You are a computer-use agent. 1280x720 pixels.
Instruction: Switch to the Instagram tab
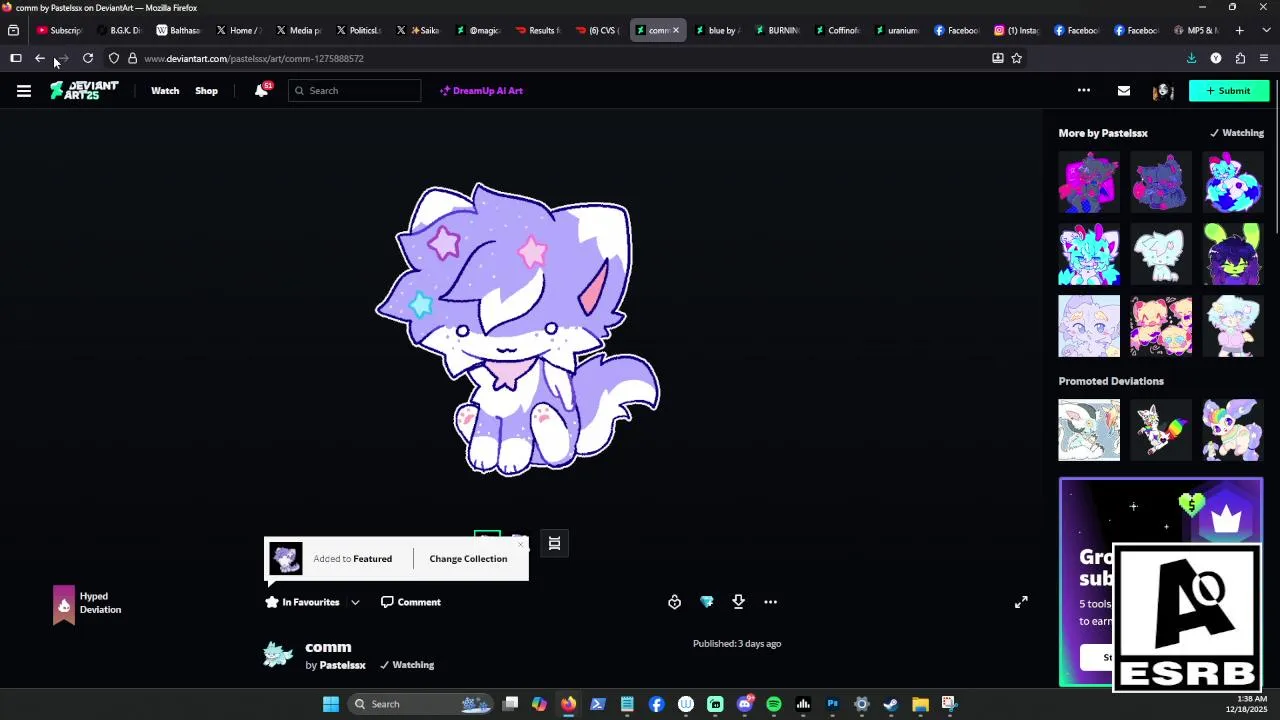click(1017, 31)
